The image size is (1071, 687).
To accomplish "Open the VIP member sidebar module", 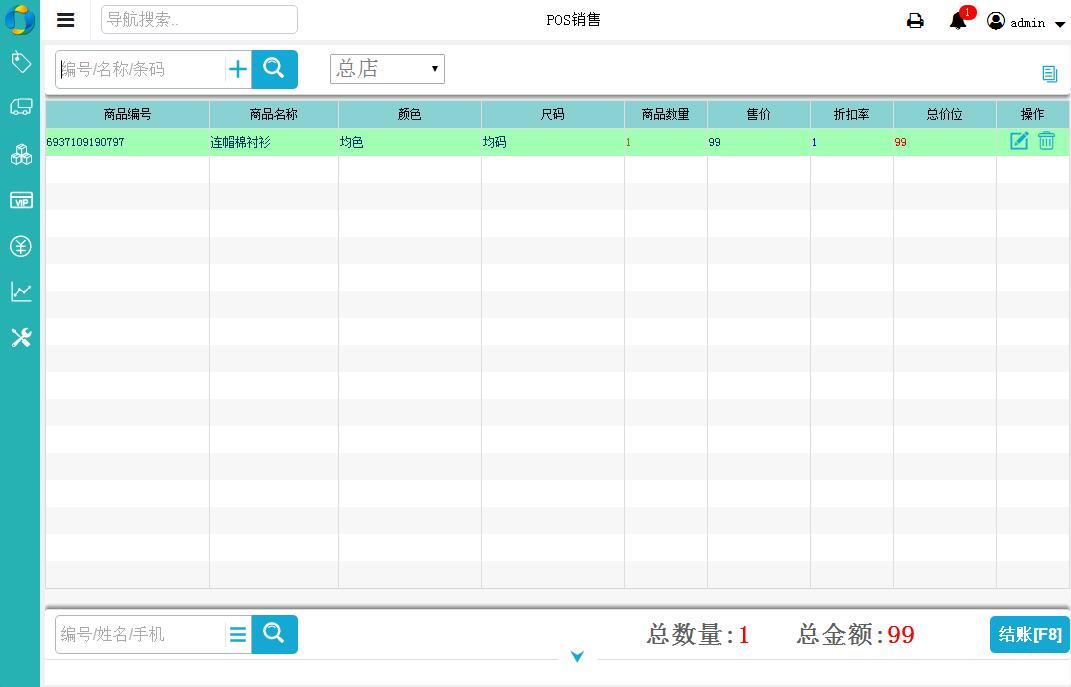I will [x=21, y=200].
